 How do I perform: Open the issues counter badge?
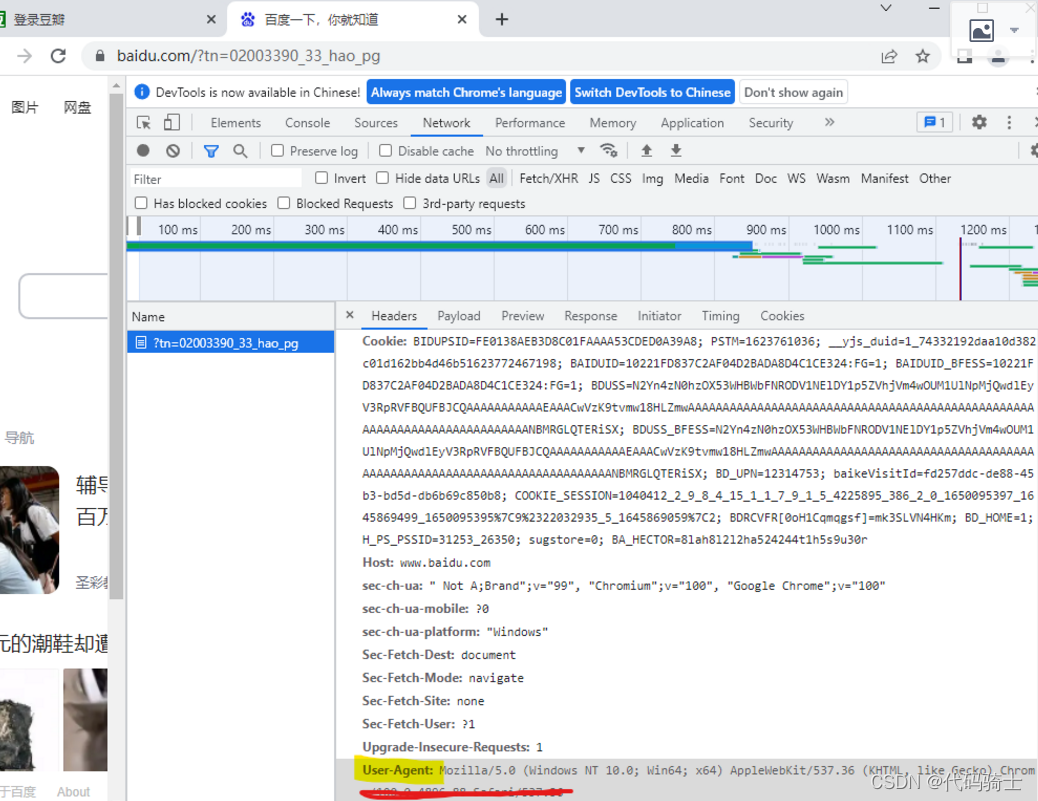pyautogui.click(x=934, y=122)
